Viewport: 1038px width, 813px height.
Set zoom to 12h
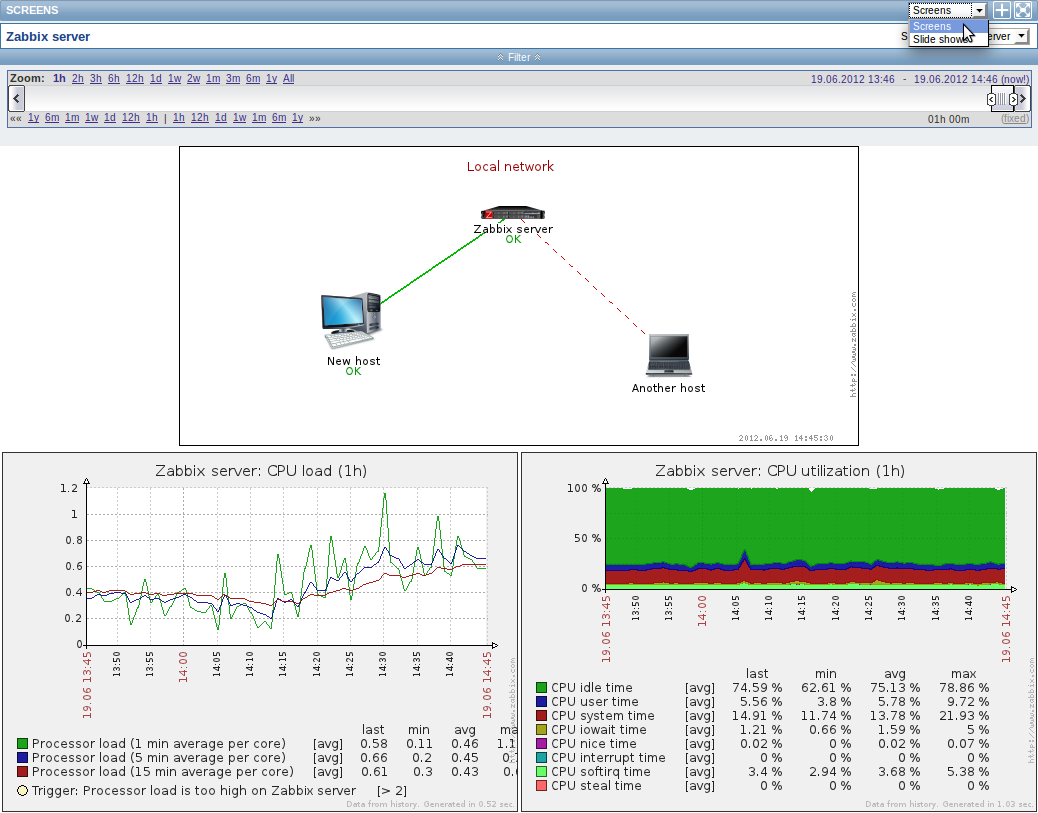pyautogui.click(x=135, y=78)
